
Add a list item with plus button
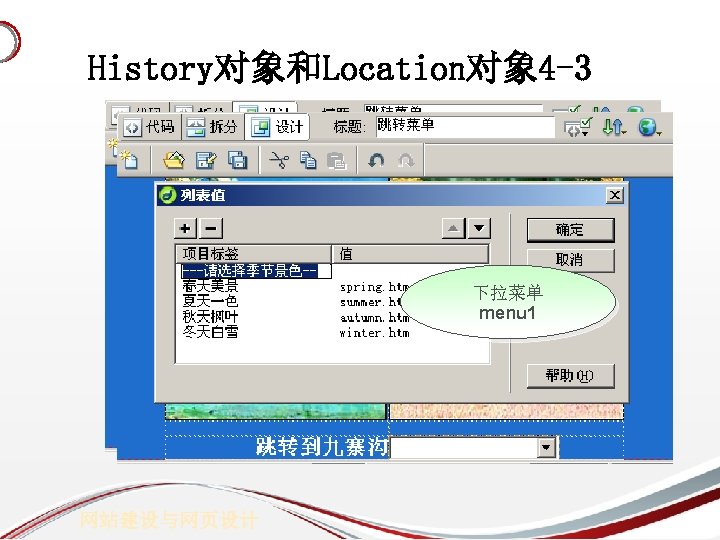click(186, 228)
